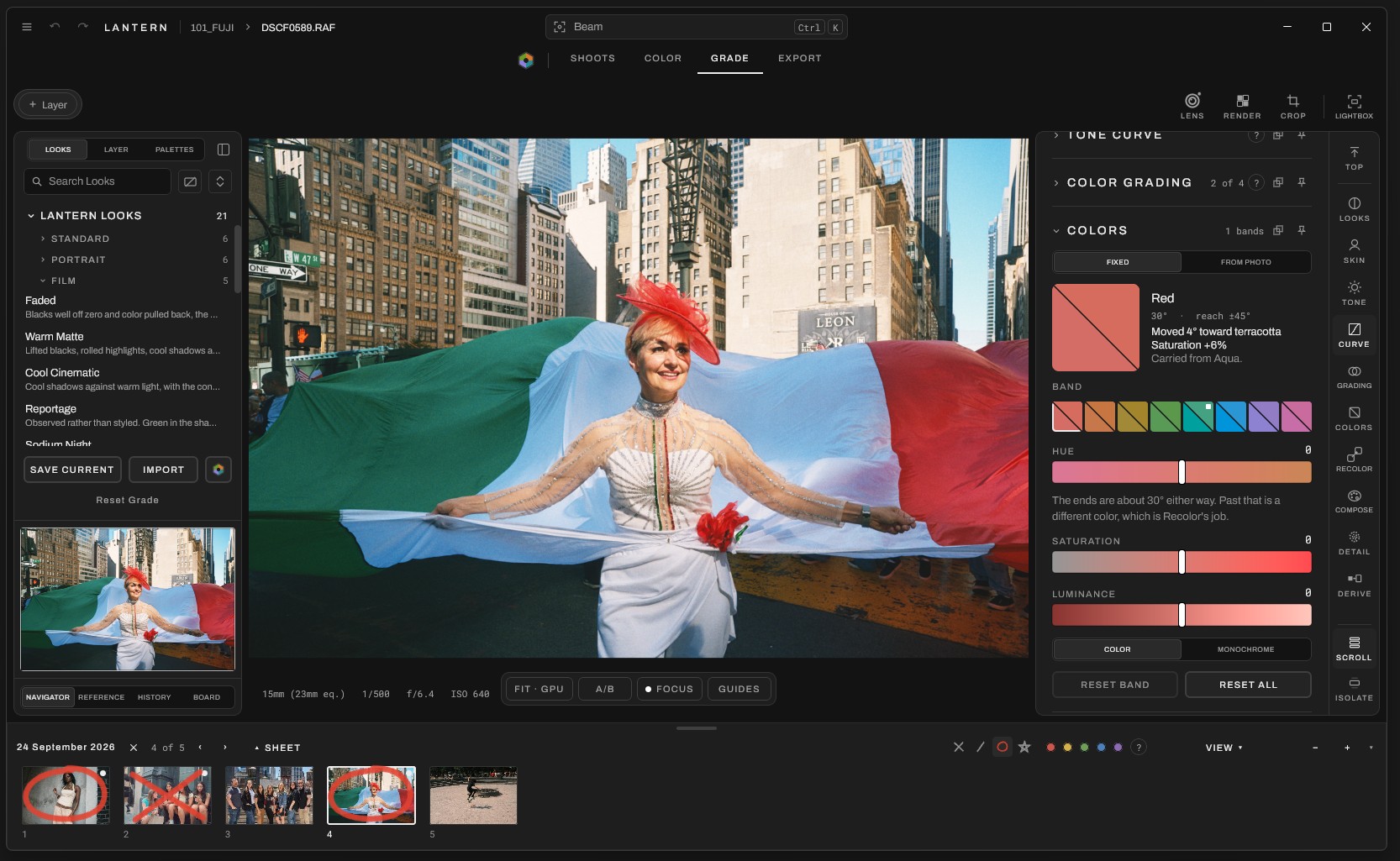Toggle the Looks panel layout icon
This screenshot has height=861, width=1400.
(x=224, y=150)
